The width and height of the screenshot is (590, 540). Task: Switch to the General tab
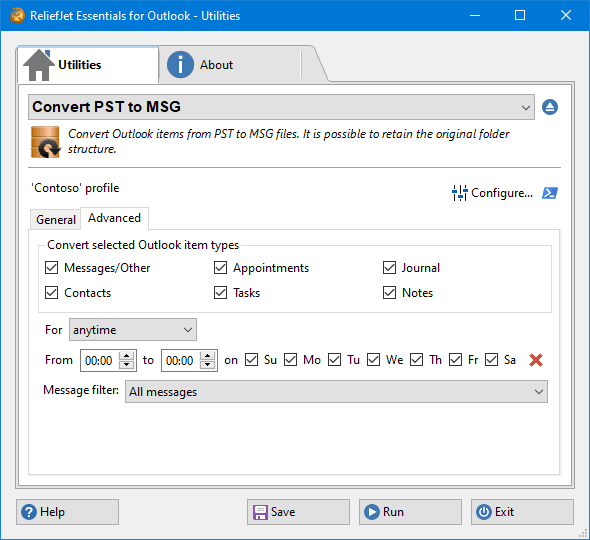pos(56,219)
